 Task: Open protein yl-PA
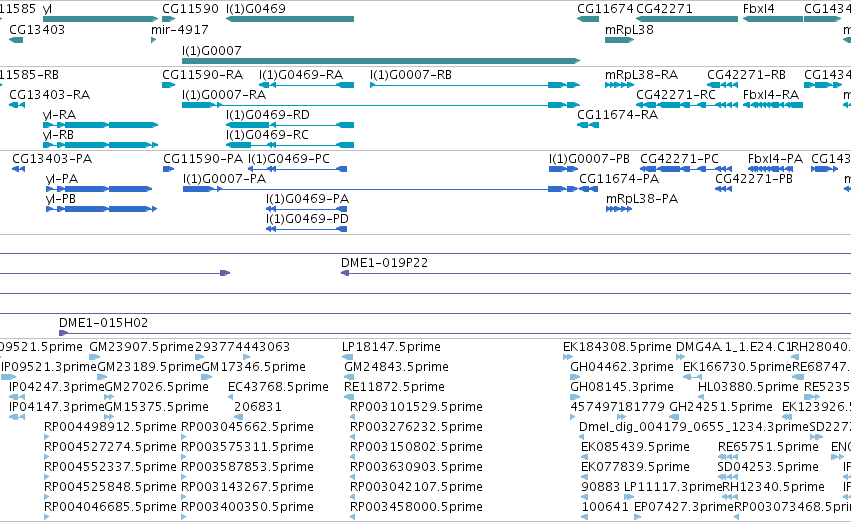point(62,179)
